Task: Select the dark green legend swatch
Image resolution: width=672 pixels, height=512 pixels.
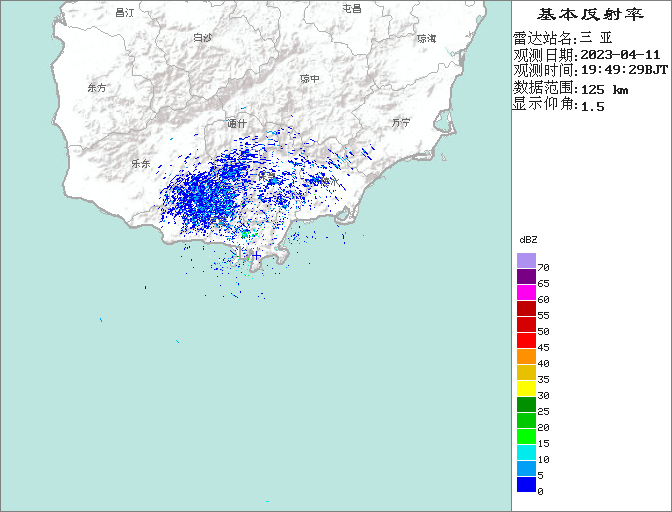Action: click(526, 404)
